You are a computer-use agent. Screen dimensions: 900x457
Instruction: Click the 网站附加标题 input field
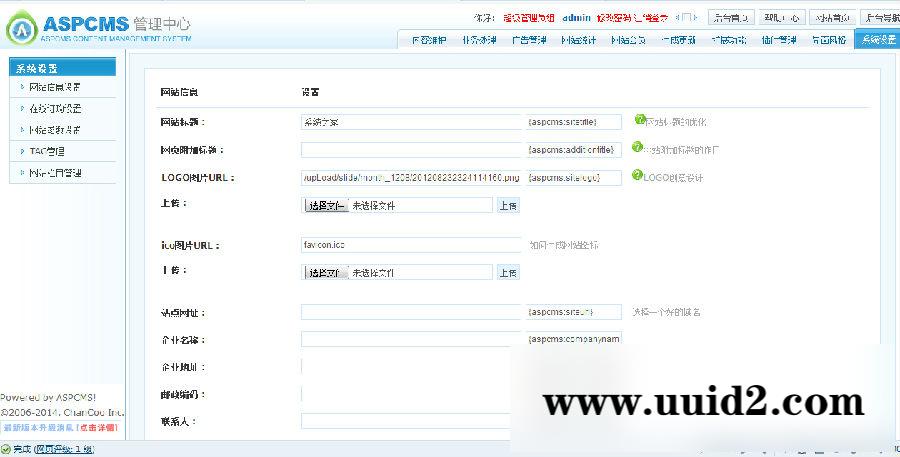[x=411, y=150]
